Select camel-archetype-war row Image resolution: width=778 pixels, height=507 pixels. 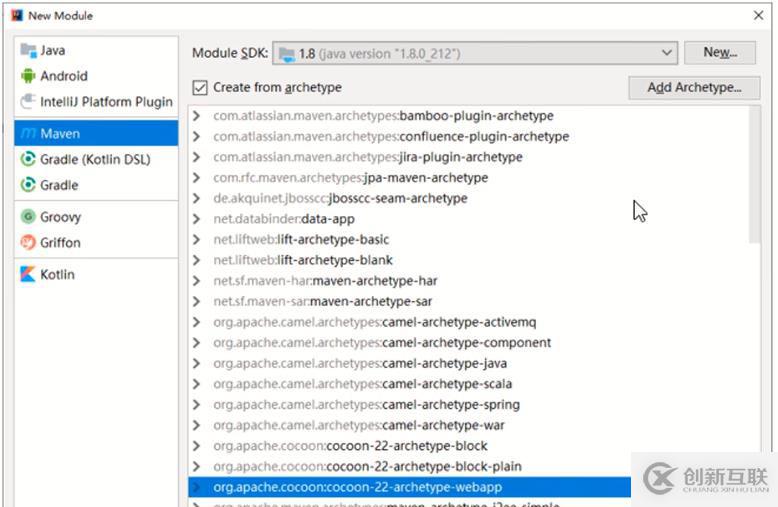pyautogui.click(x=469, y=425)
